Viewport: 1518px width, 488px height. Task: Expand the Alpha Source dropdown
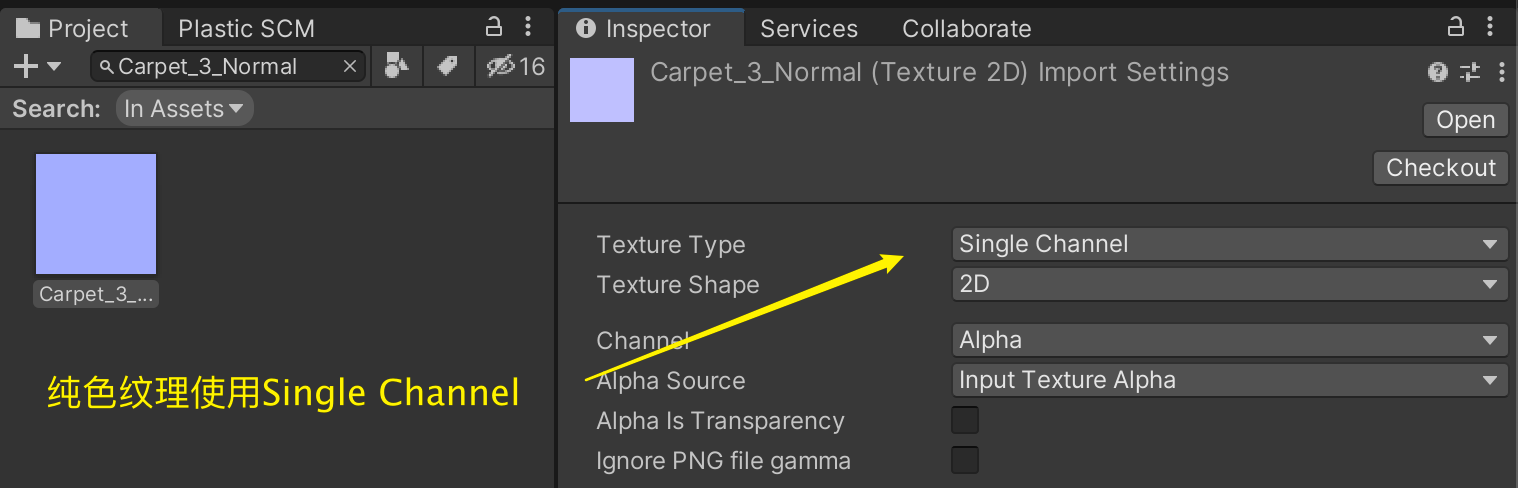click(x=1229, y=381)
